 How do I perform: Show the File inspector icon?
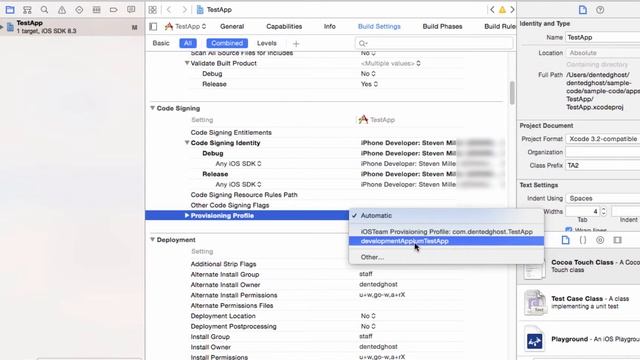pyautogui.click(x=583, y=10)
